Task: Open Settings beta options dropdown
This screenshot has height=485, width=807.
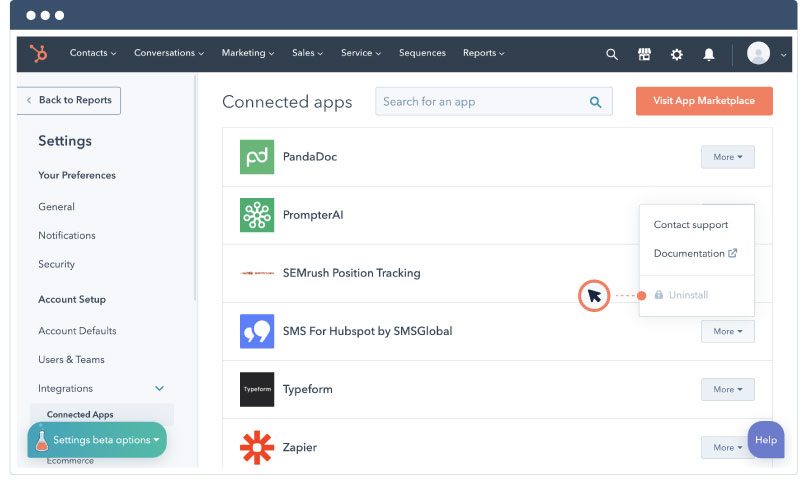Action: 97,440
